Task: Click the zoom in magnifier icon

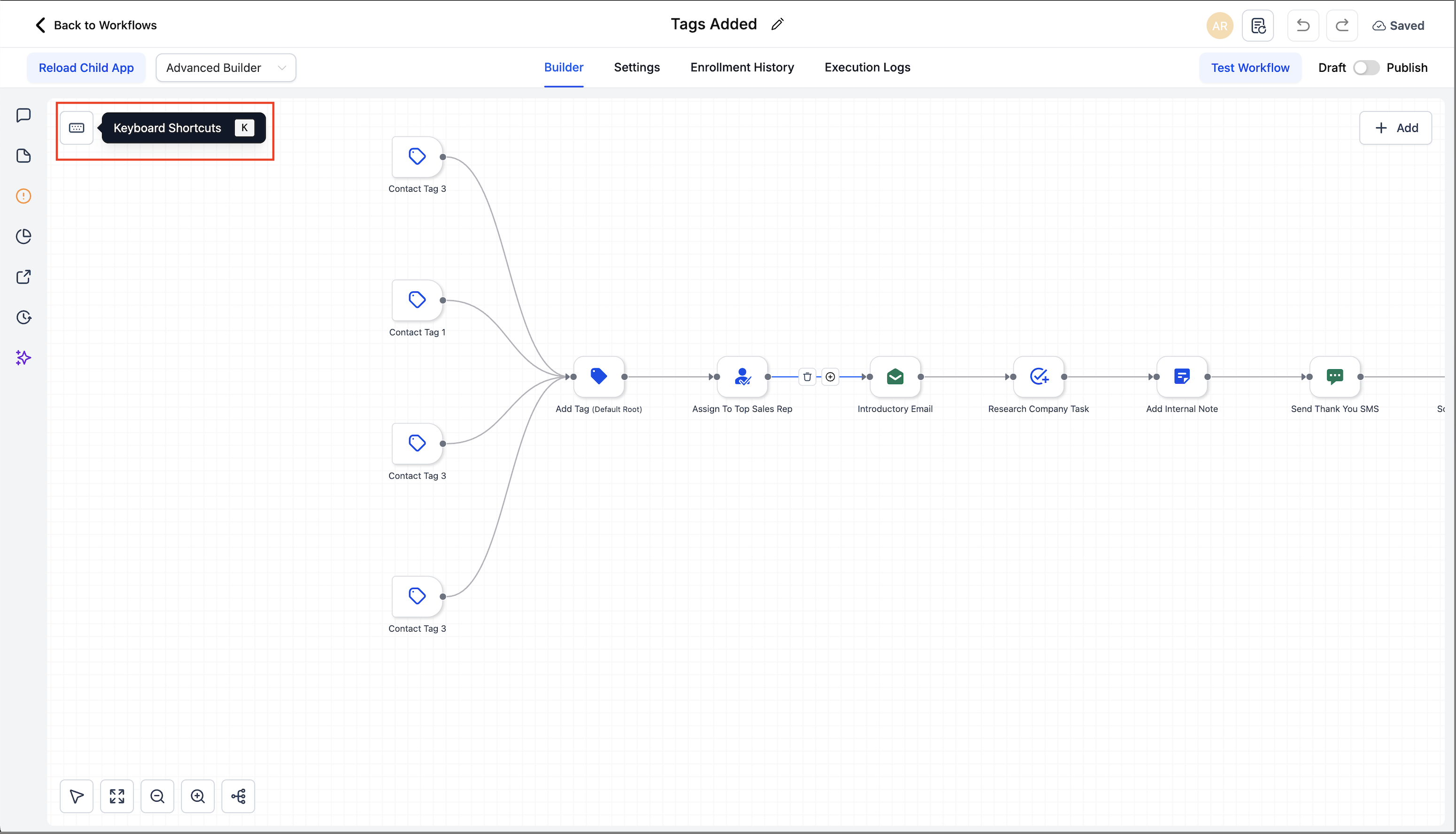Action: point(198,795)
